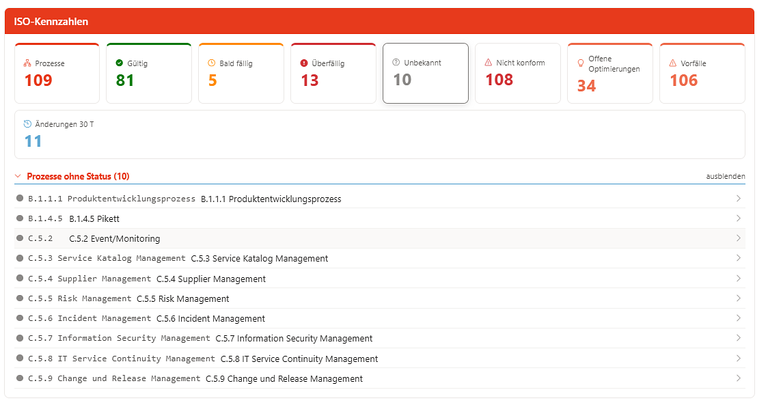Screen dimensions: 768x411
Task: Click the green Gültig checkmark icon
Action: 119,63
